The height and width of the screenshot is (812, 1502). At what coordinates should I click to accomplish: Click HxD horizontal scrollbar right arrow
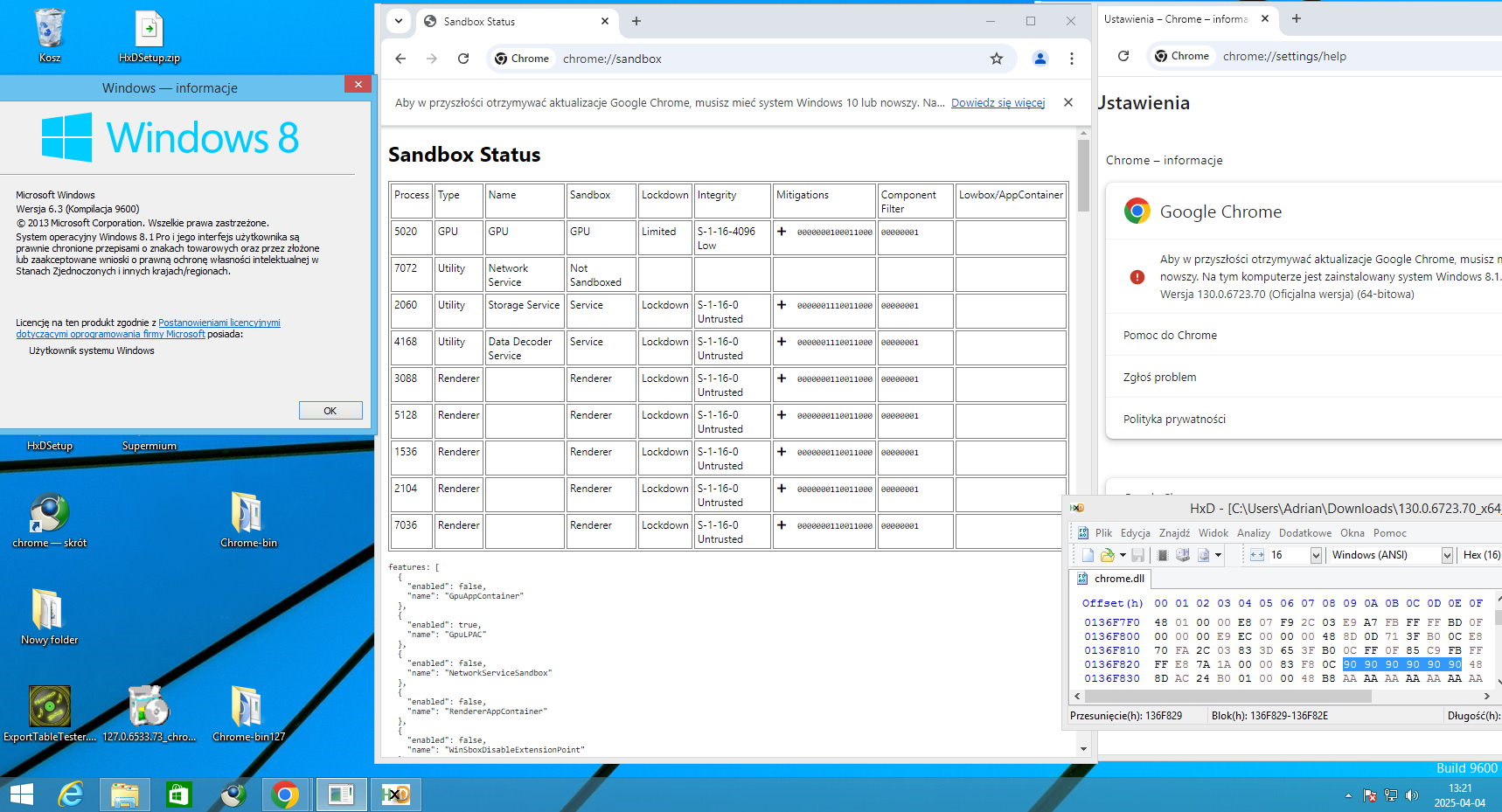click(1486, 697)
